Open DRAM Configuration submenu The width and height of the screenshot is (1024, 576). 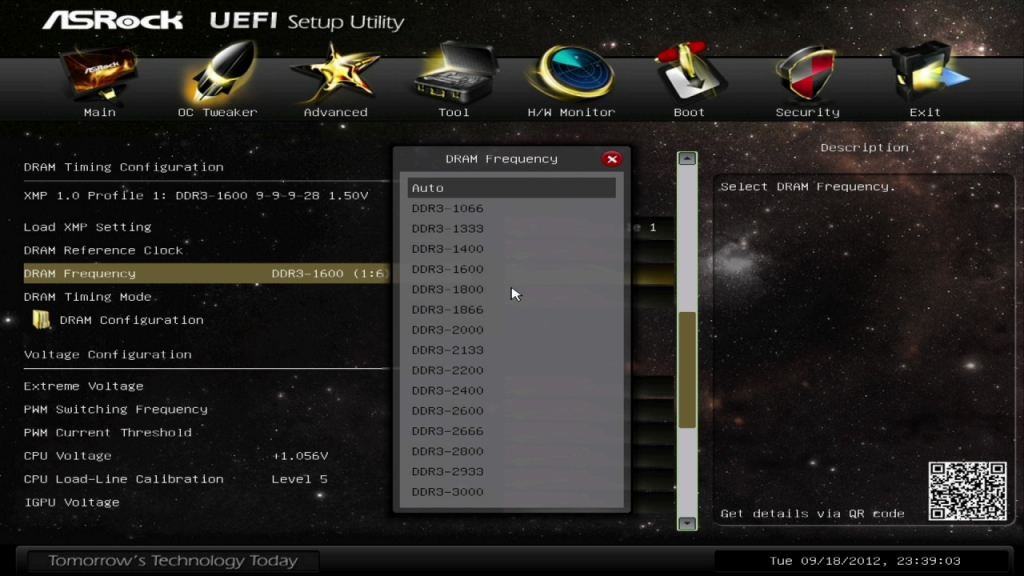tap(131, 320)
